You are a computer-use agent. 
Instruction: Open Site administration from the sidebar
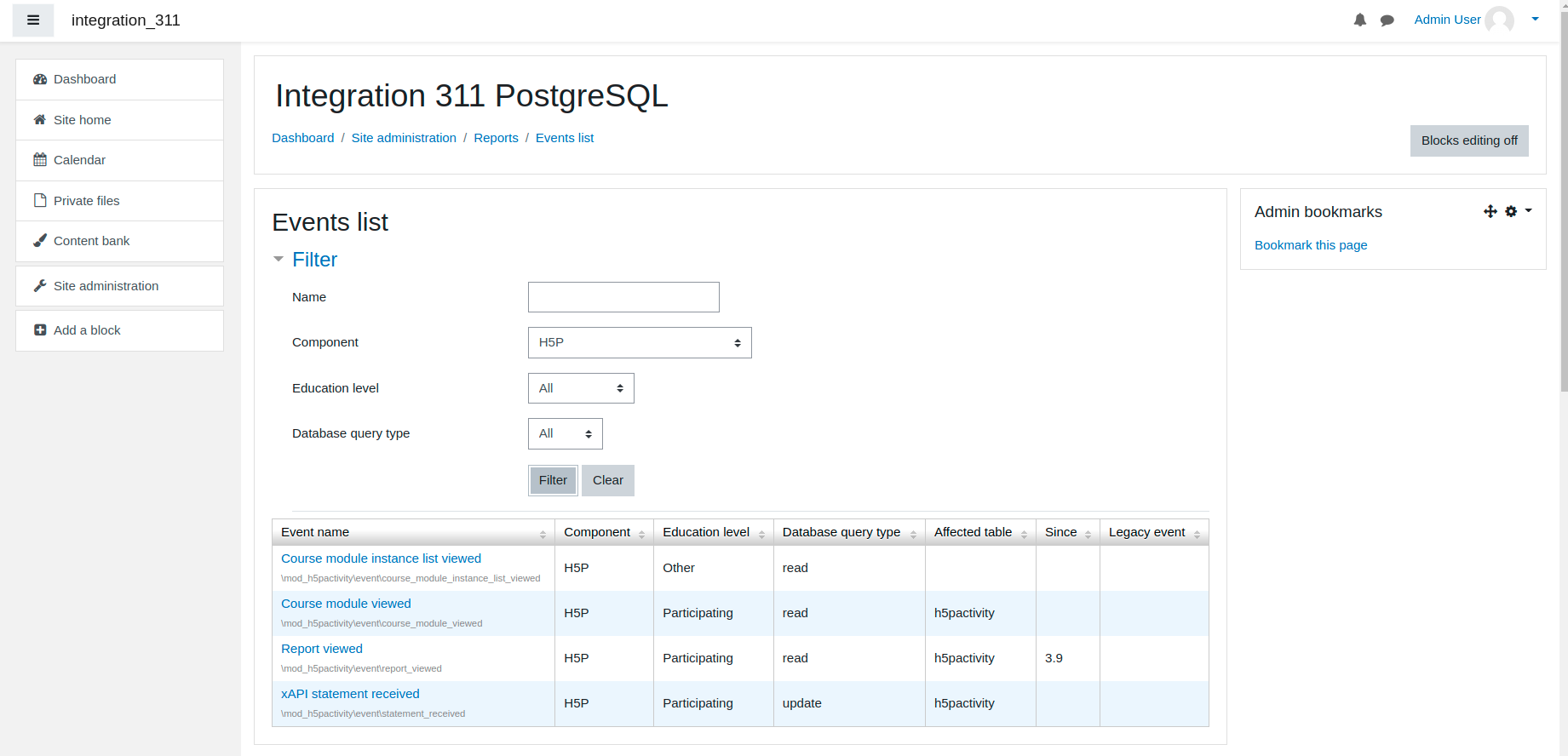click(119, 286)
